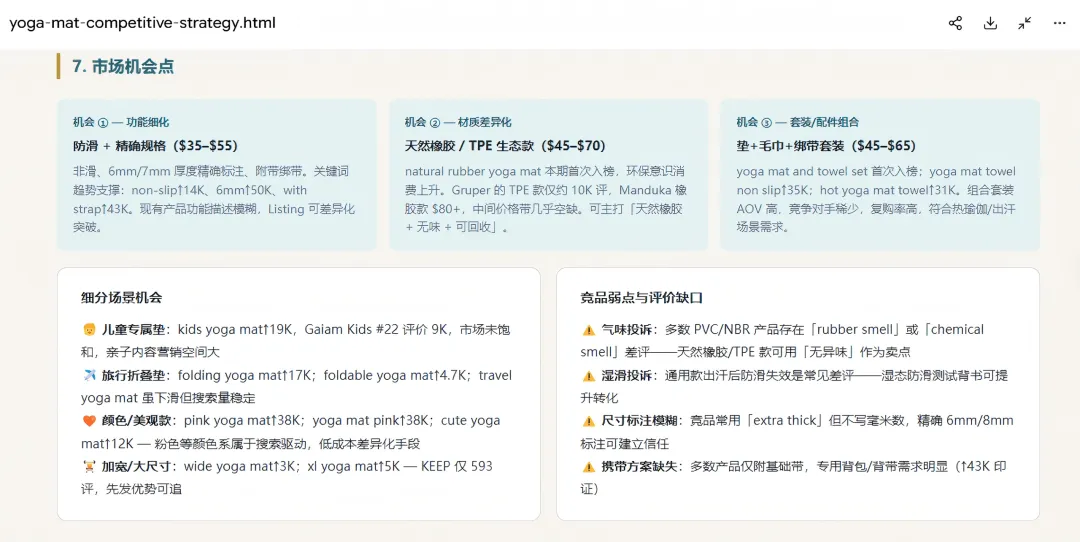Click the bold text 儿童专属垫
This screenshot has width=1080, height=542.
tap(134, 330)
